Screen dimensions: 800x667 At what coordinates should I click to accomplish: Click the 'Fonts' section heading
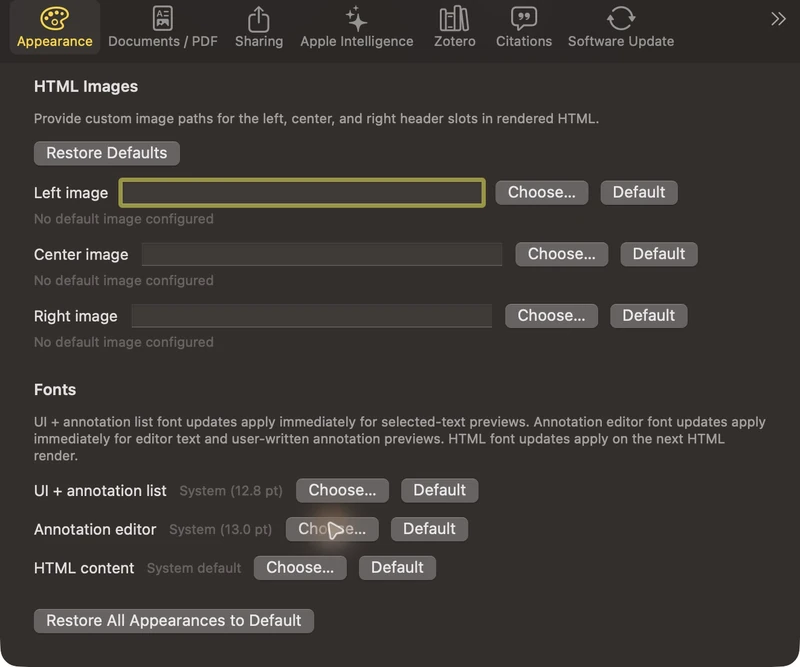55,390
